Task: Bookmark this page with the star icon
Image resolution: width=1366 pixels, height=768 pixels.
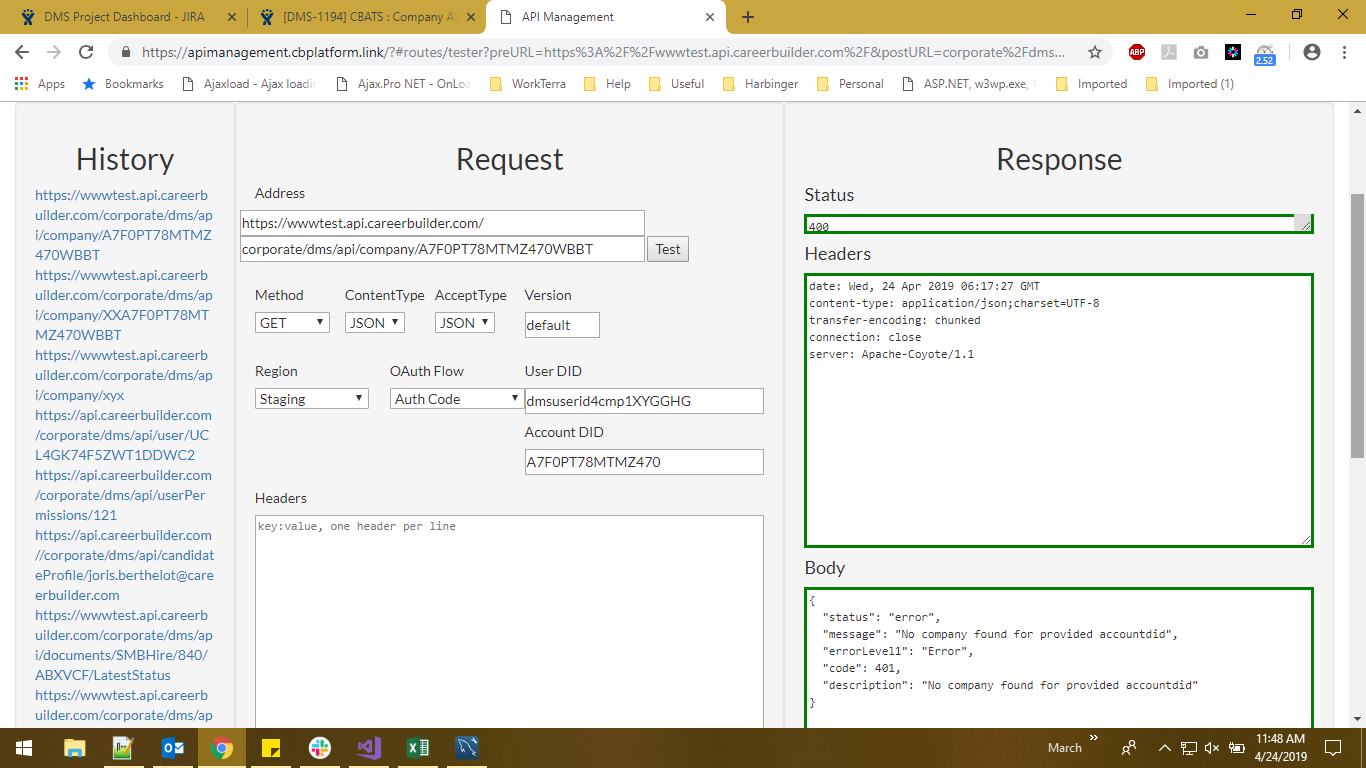Action: click(1095, 52)
